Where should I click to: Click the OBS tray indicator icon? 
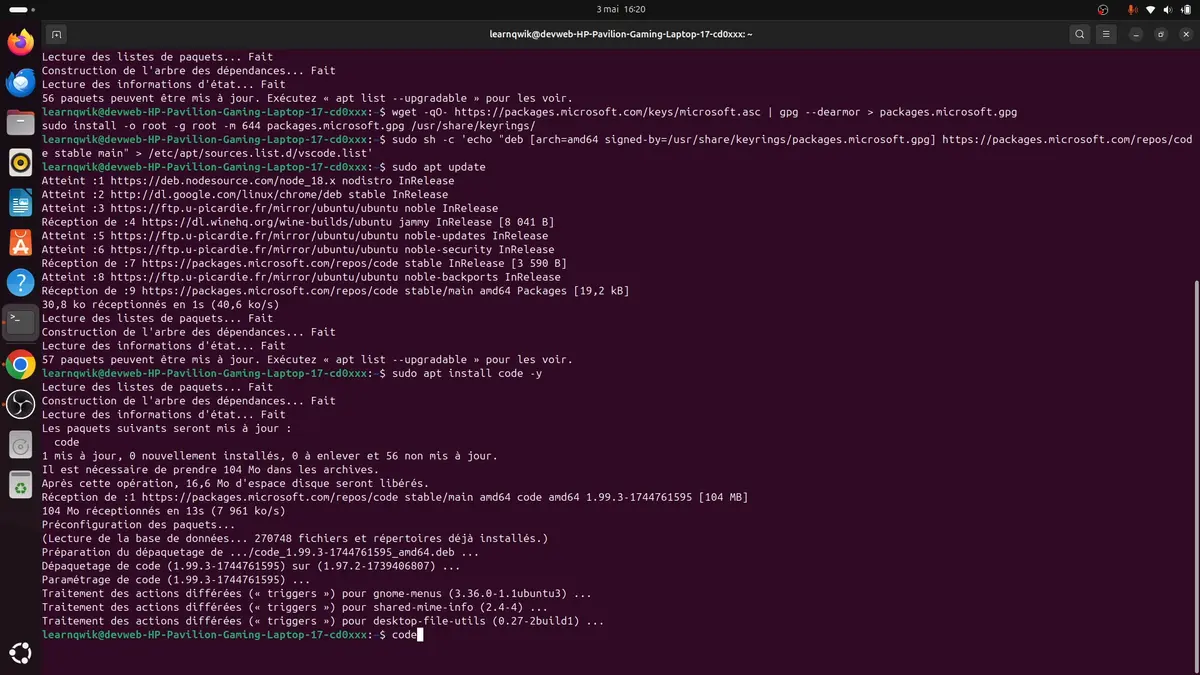[1103, 9]
